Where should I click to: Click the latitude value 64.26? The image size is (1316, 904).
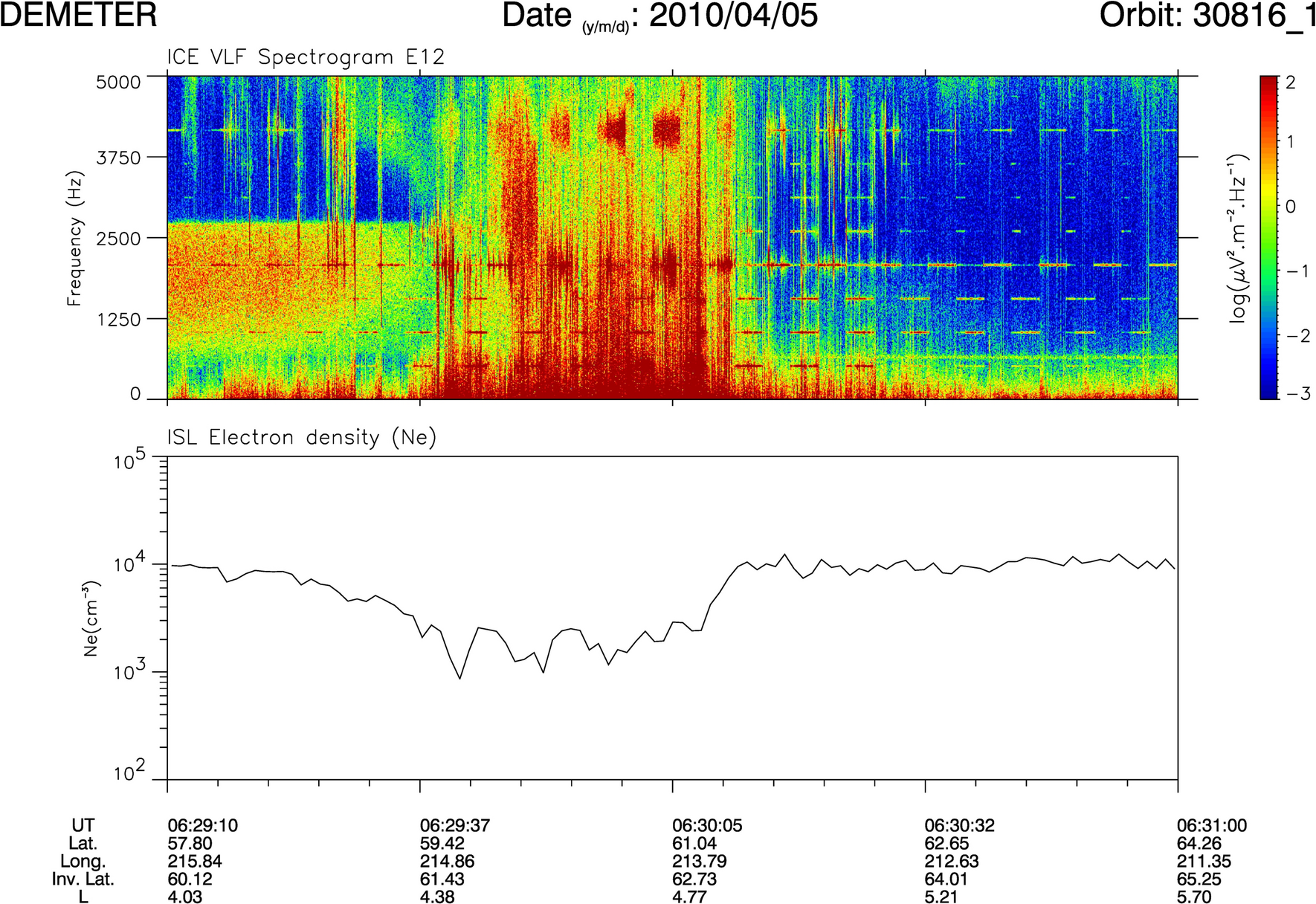[1199, 844]
